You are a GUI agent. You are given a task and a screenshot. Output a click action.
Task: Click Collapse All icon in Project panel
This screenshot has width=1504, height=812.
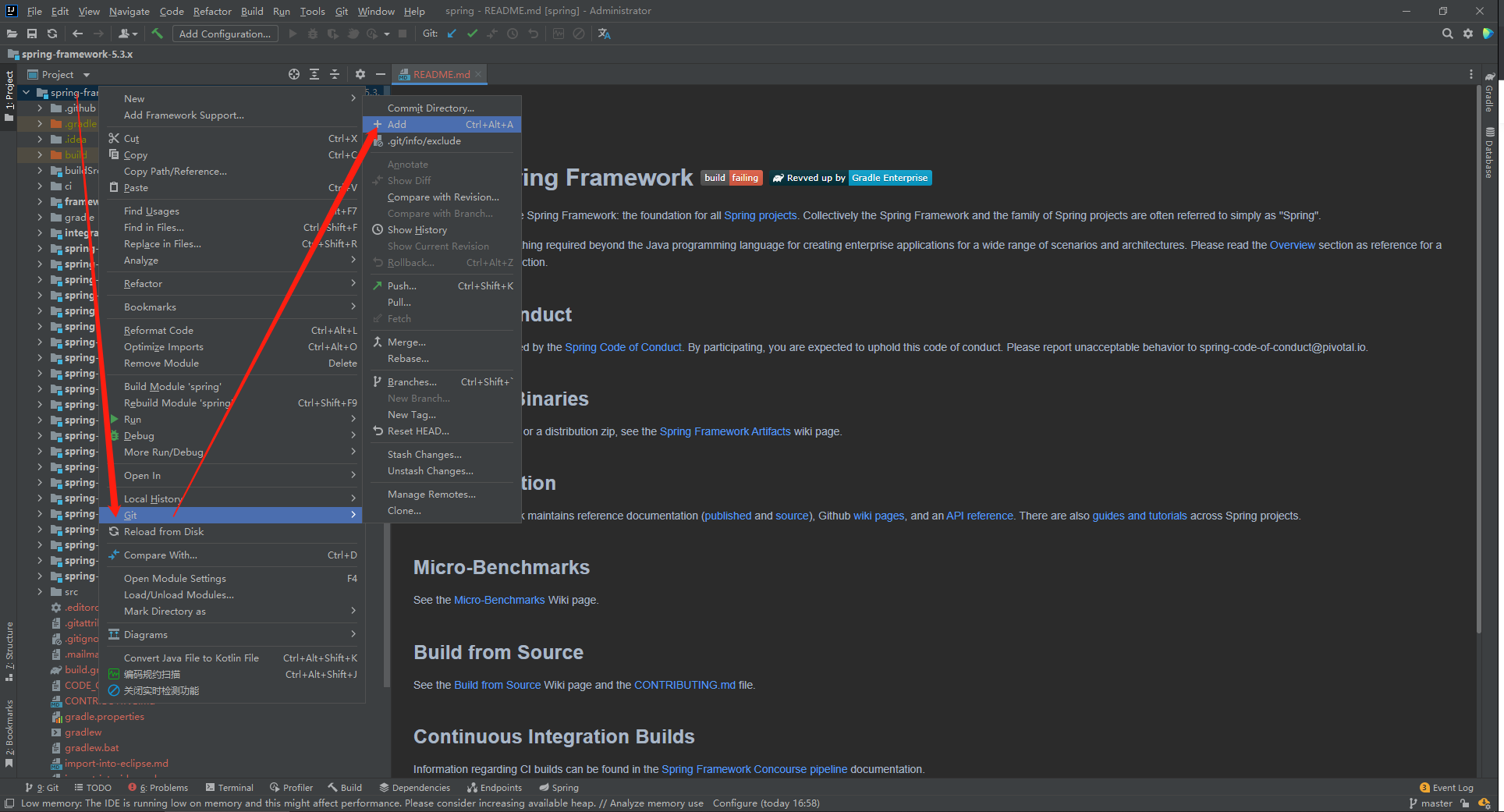(335, 74)
